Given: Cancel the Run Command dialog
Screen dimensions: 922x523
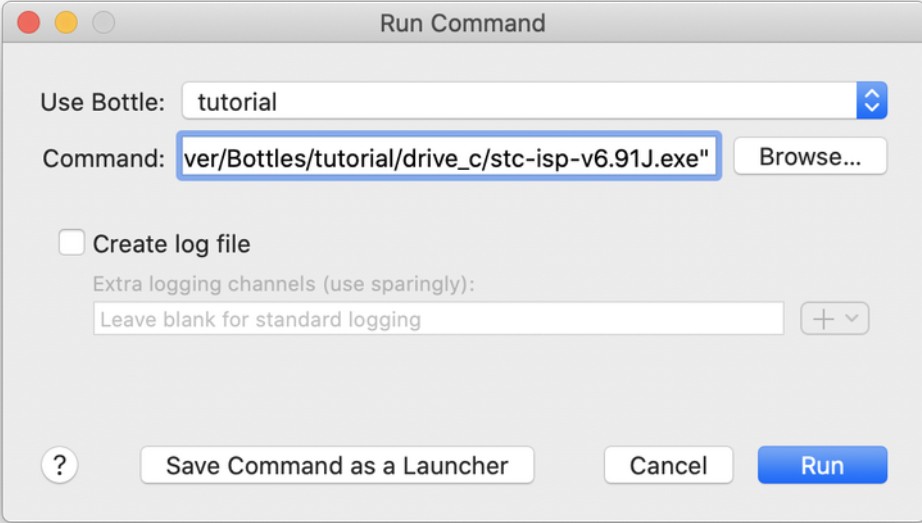Looking at the screenshot, I should click(668, 465).
